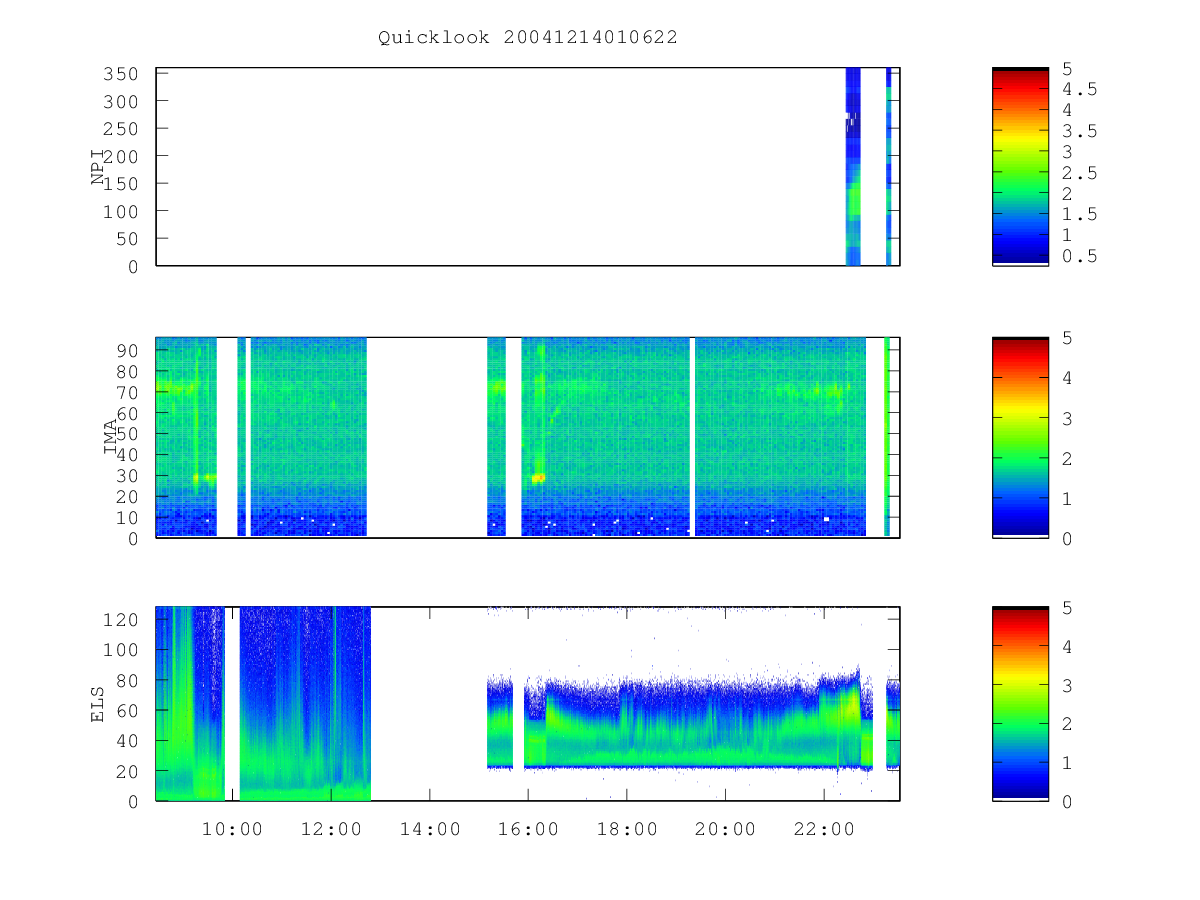Screen dimensions: 1200x900
Task: Click the 16:00 time axis label
Action: coord(528,829)
